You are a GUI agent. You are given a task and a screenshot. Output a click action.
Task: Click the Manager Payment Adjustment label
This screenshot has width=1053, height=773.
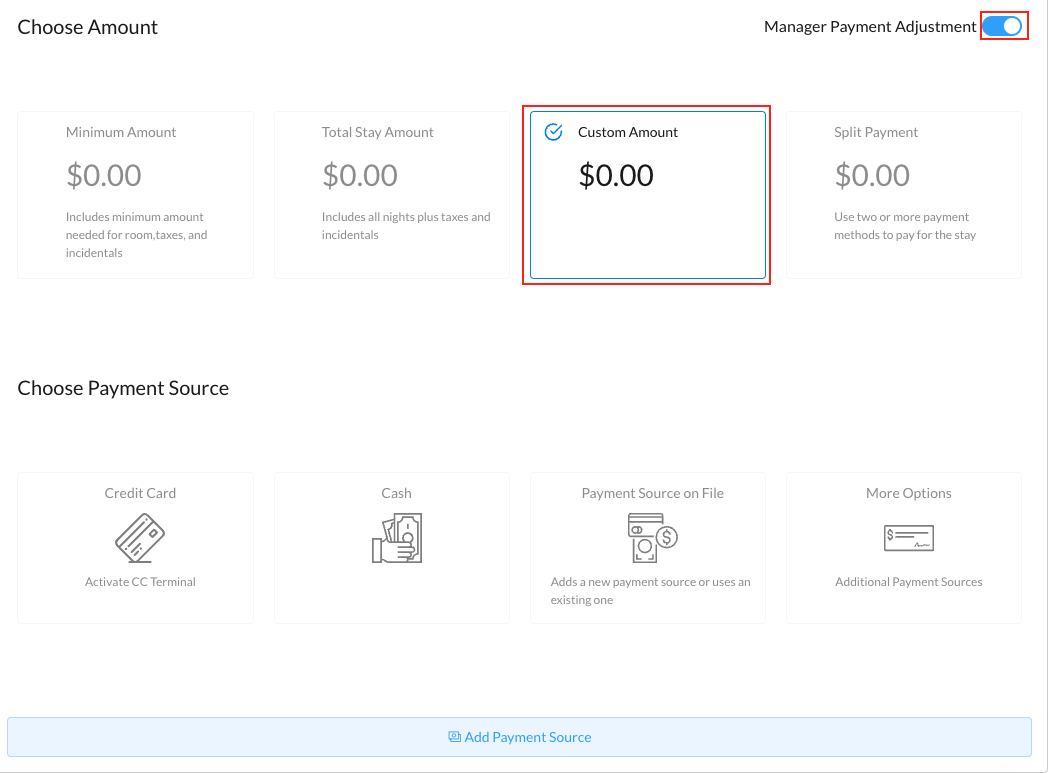(x=869, y=27)
